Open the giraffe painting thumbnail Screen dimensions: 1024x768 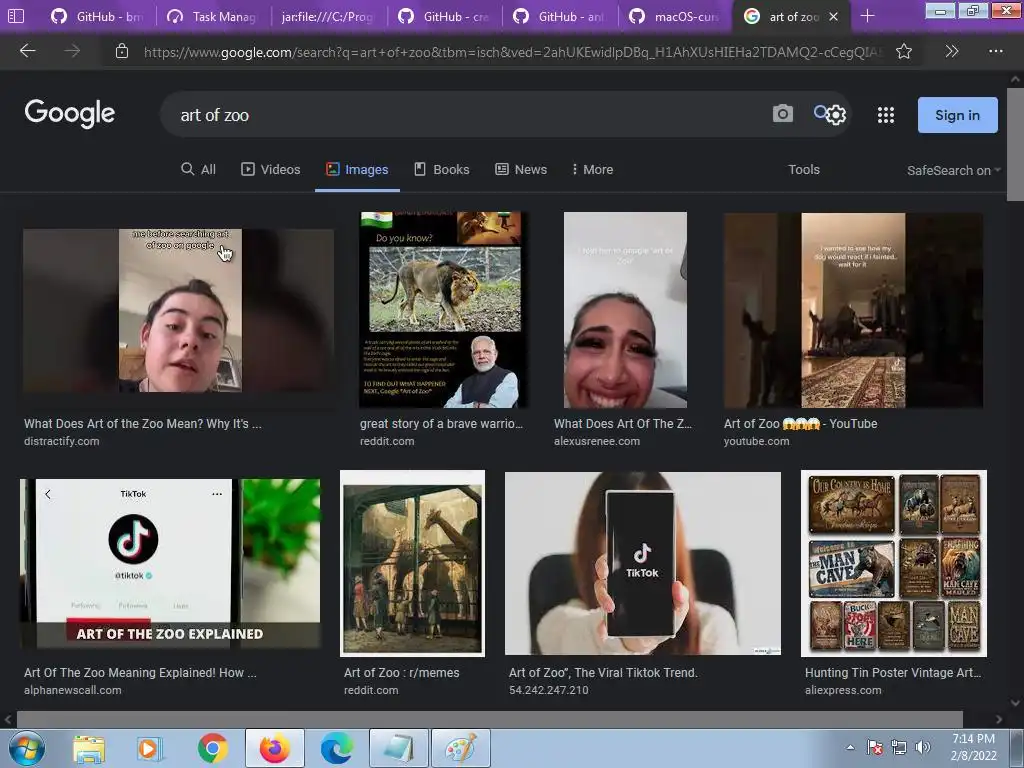coord(413,563)
